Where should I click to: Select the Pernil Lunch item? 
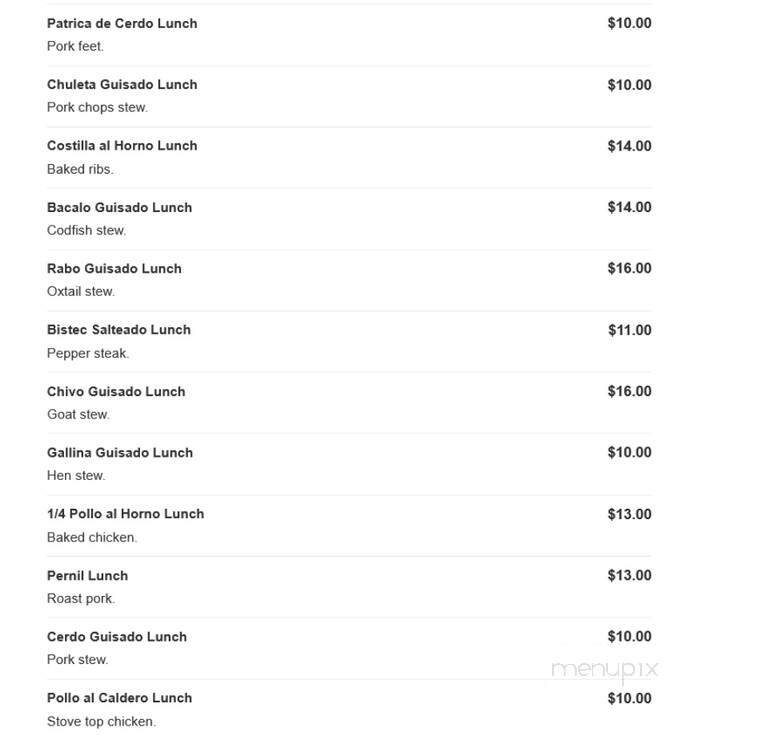tap(88, 576)
